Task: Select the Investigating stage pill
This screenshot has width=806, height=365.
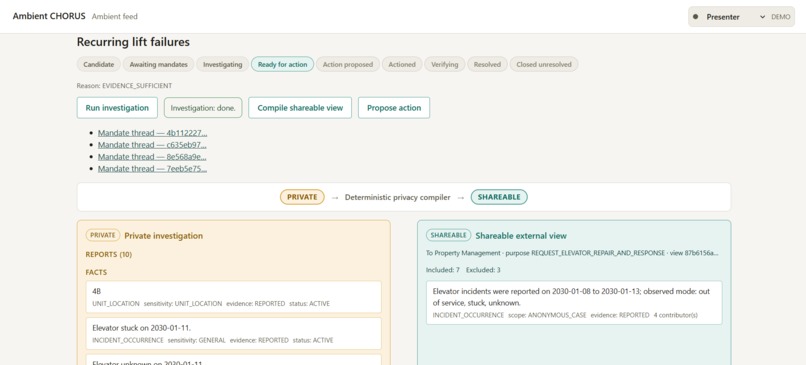Action: point(223,64)
